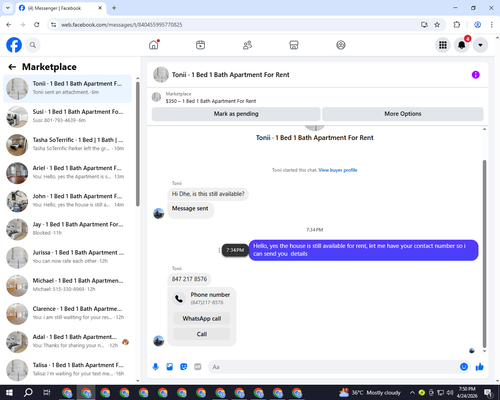Select the Messenger | Facebook browser tab
The width and height of the screenshot is (500, 400).
pyautogui.click(x=60, y=8)
